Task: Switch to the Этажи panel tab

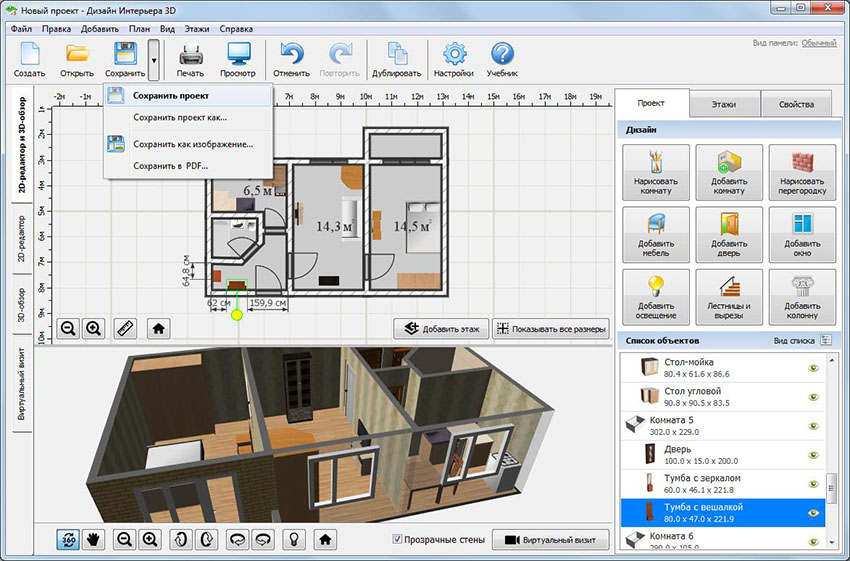Action: pyautogui.click(x=724, y=104)
